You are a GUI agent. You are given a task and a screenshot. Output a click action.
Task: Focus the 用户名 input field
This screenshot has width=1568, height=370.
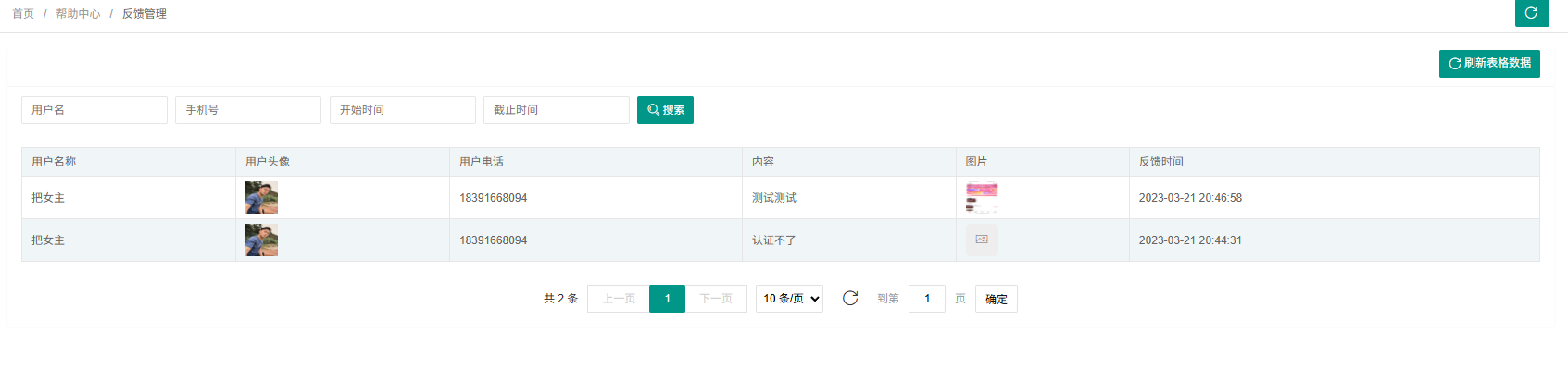94,110
